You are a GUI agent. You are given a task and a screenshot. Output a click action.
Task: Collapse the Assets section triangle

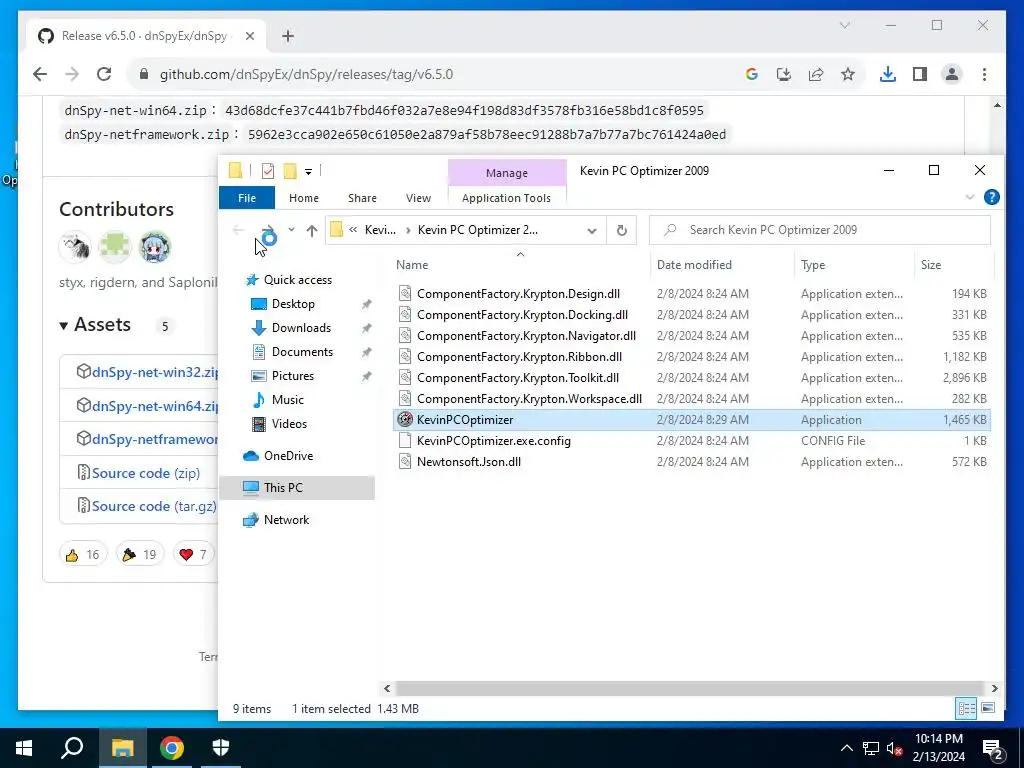(x=63, y=325)
